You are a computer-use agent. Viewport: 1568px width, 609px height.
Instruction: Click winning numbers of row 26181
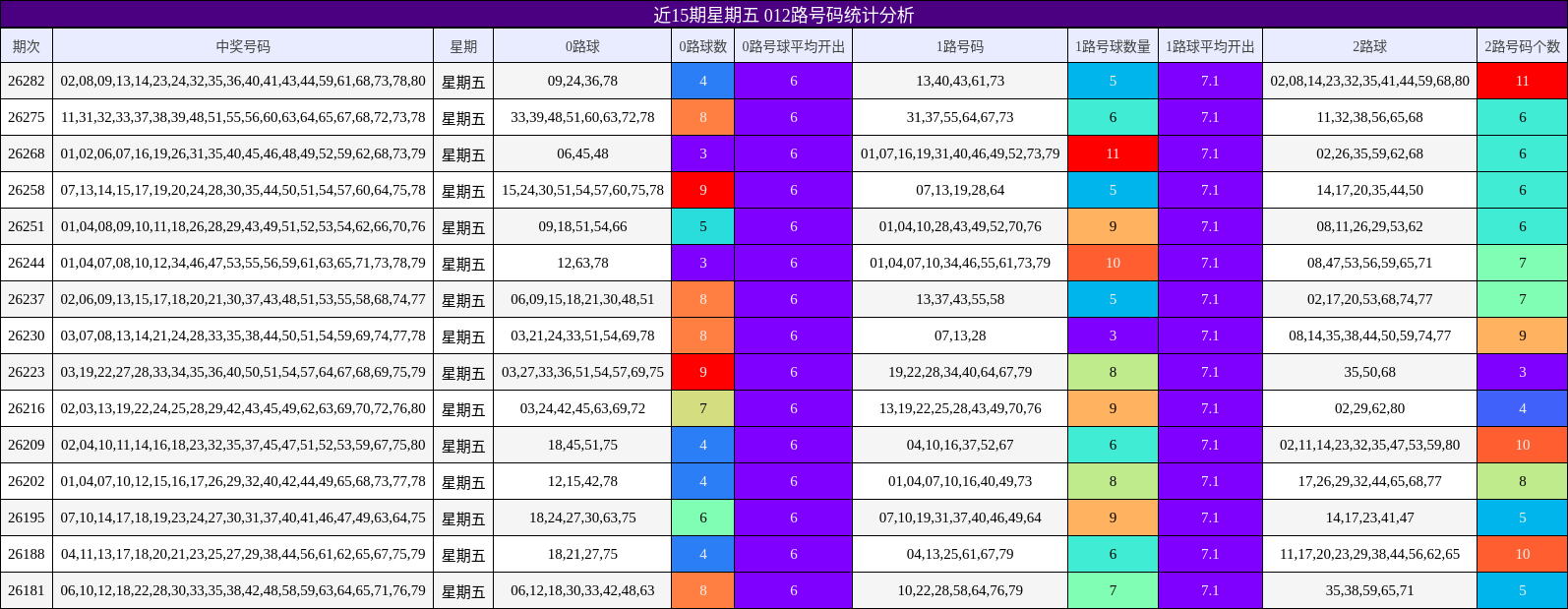[x=243, y=590]
